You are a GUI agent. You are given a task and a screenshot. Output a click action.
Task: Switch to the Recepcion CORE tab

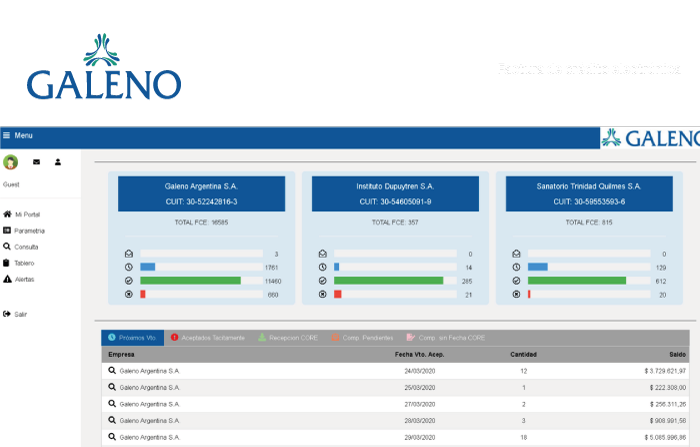(x=288, y=338)
